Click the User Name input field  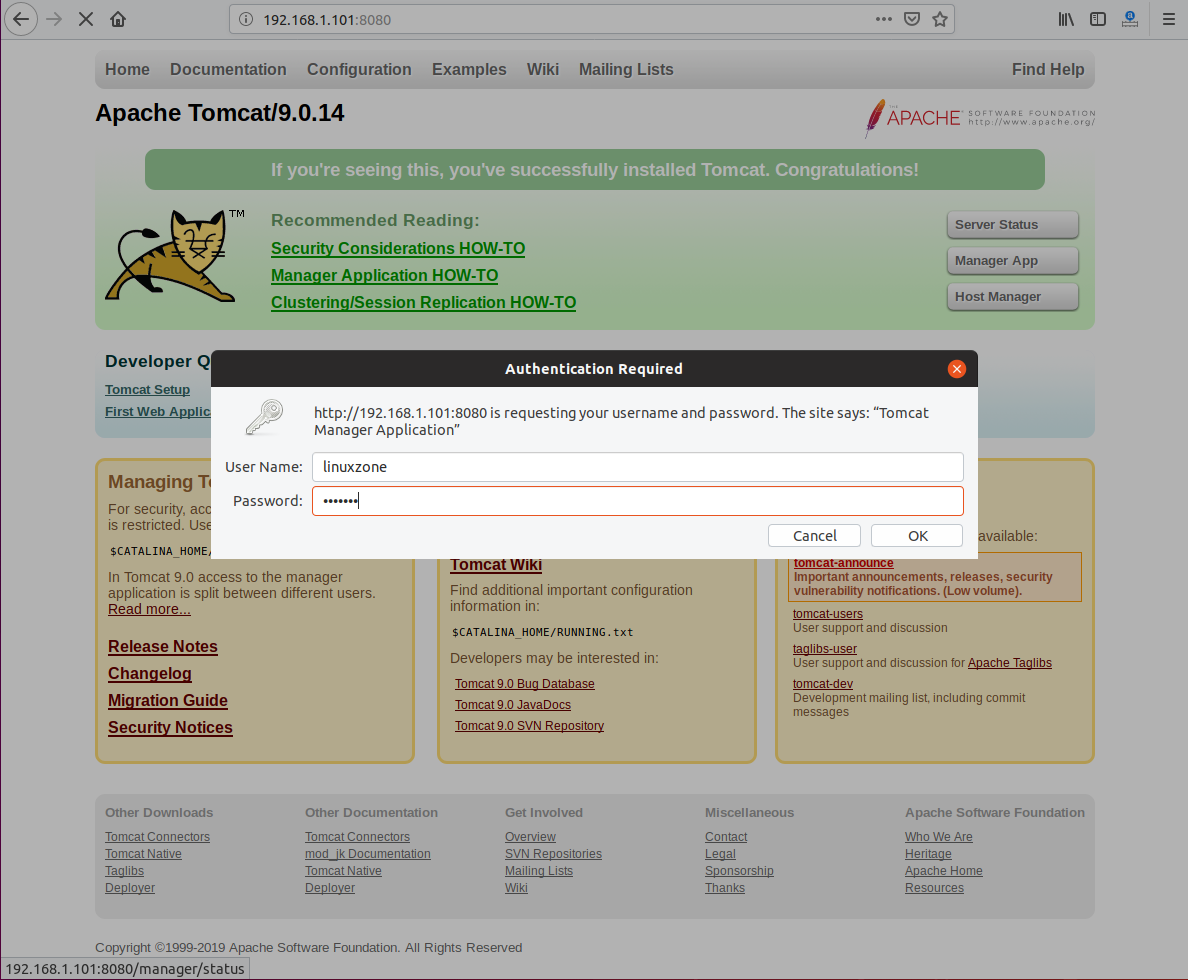click(637, 467)
